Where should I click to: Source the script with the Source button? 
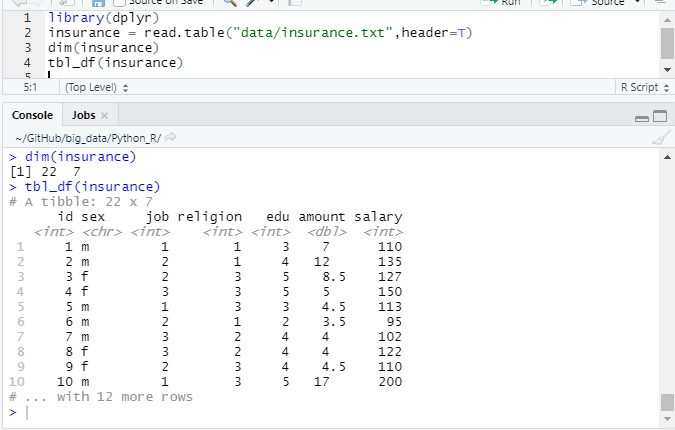click(x=598, y=2)
